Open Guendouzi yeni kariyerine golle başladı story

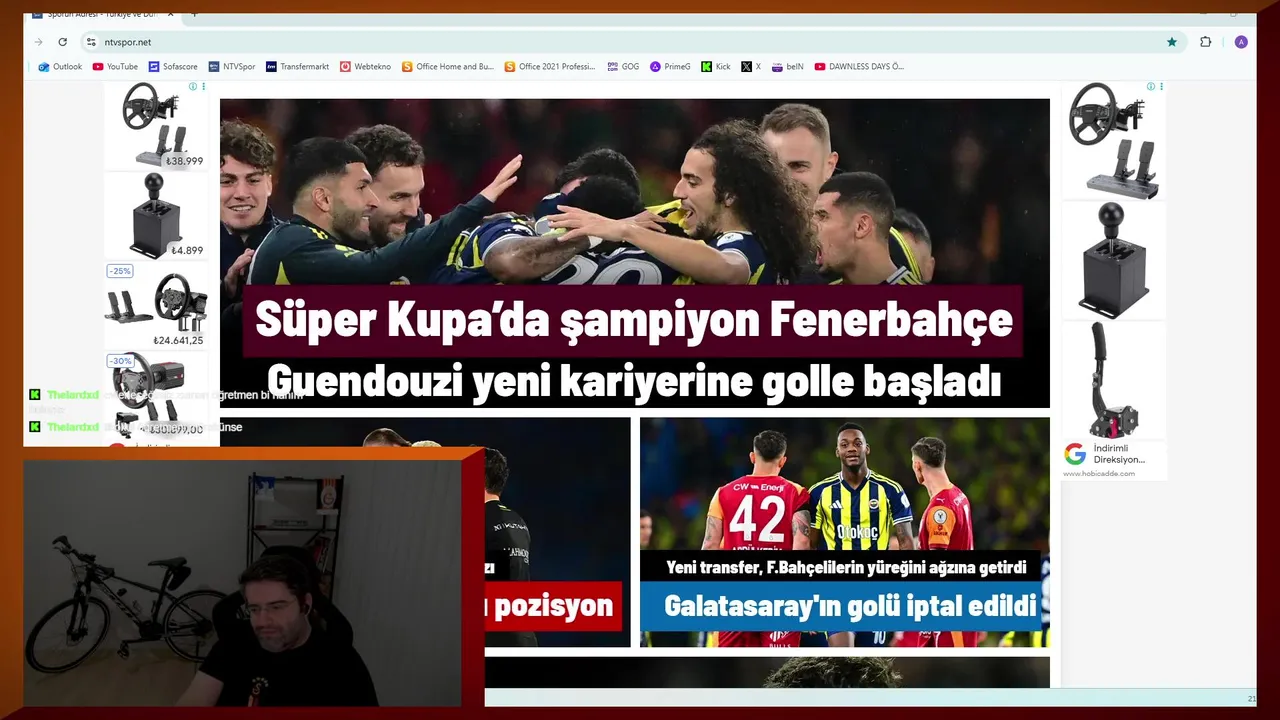[x=634, y=381]
